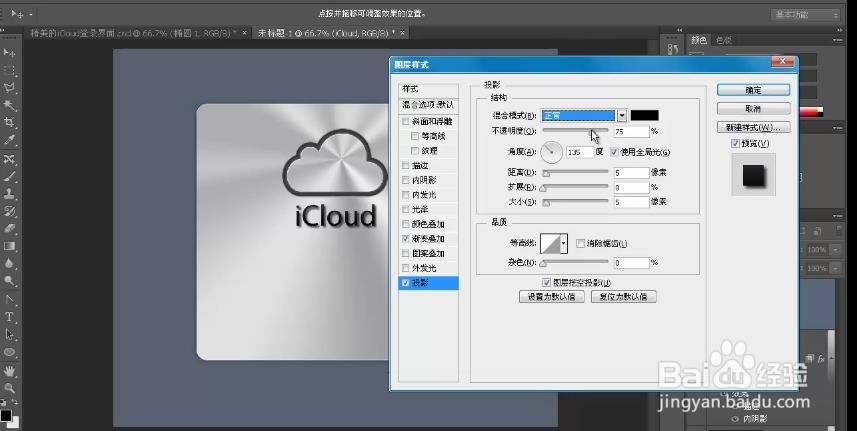Click 设置为默认值 button

coord(551,297)
